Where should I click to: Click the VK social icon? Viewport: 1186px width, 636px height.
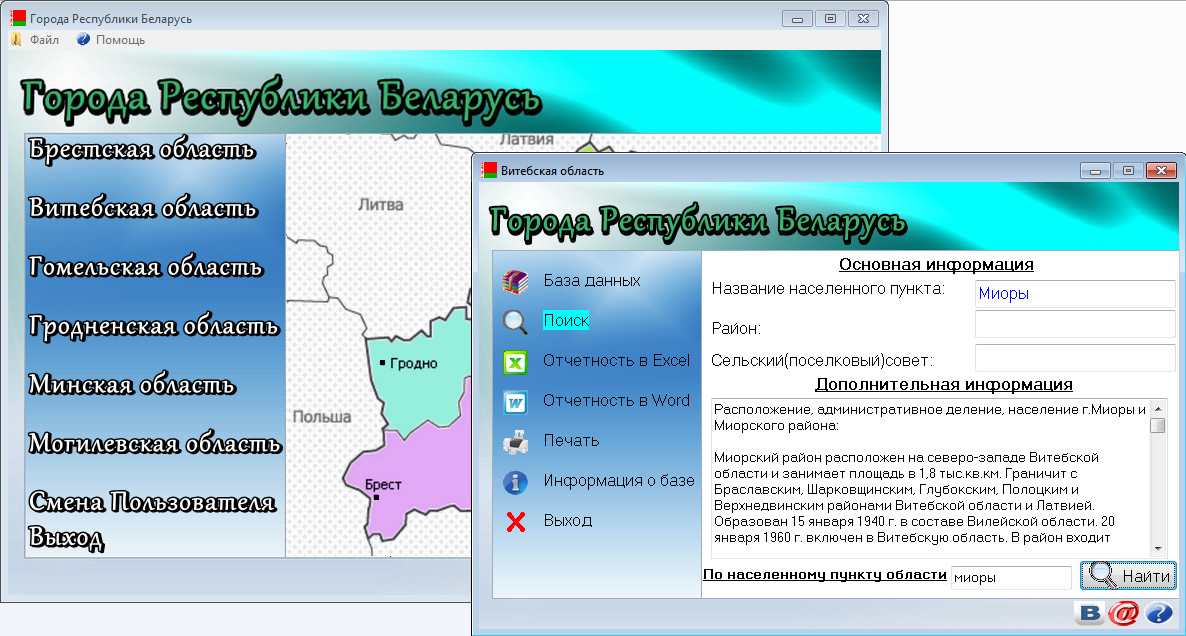click(1090, 613)
